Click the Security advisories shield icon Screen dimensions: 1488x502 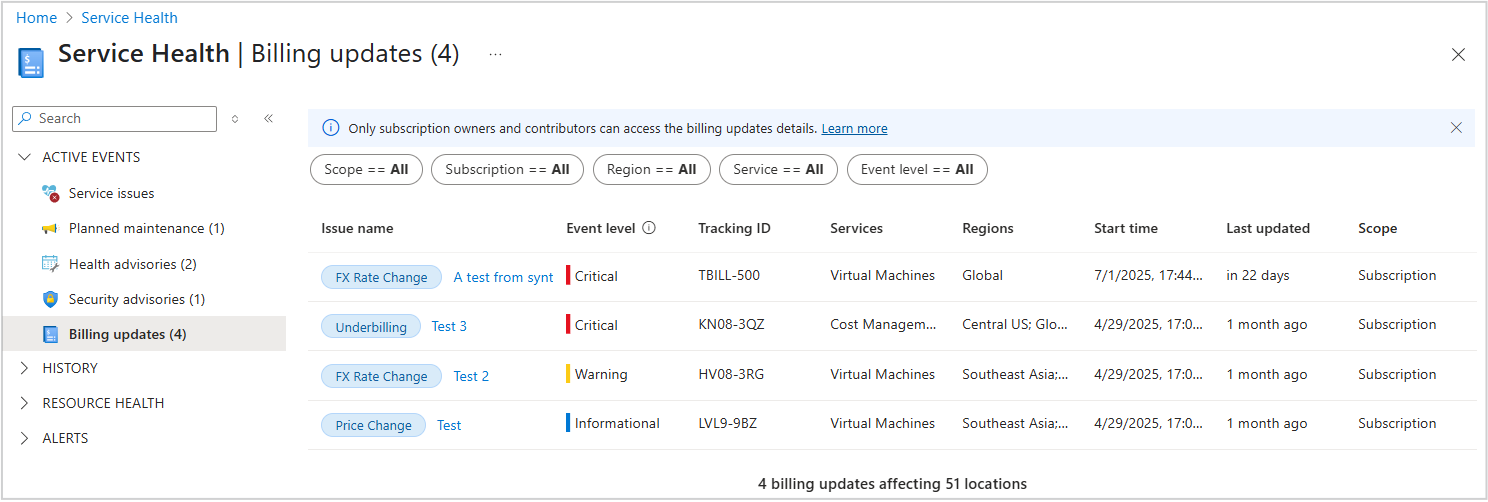point(50,299)
